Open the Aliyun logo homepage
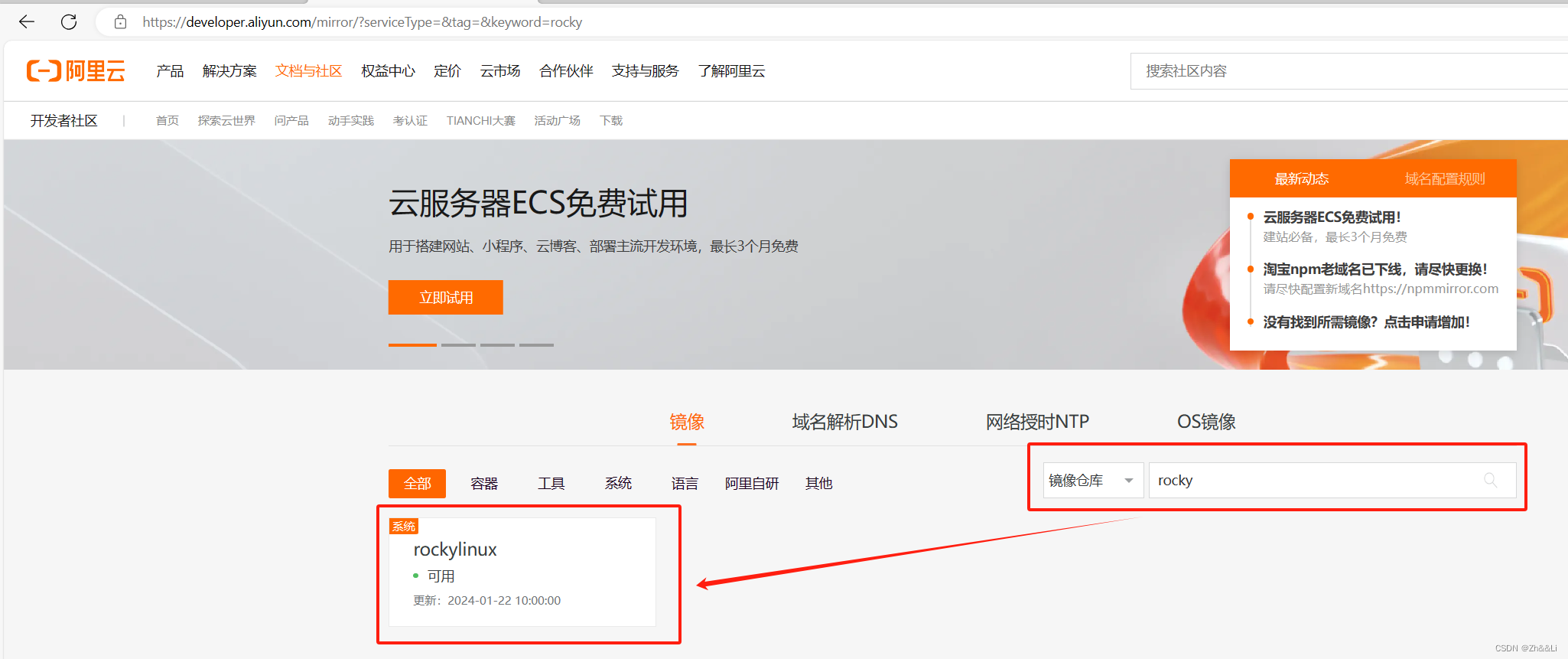The width and height of the screenshot is (1568, 659). pyautogui.click(x=76, y=71)
